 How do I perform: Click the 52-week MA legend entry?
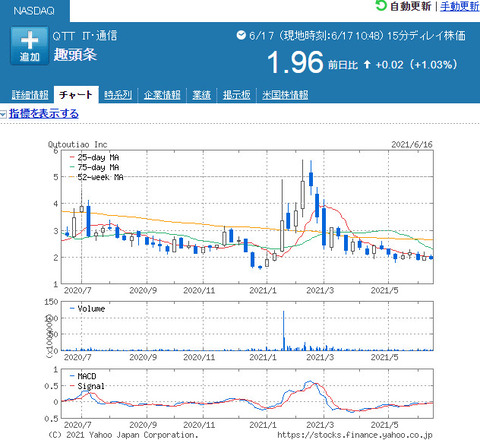(x=96, y=177)
